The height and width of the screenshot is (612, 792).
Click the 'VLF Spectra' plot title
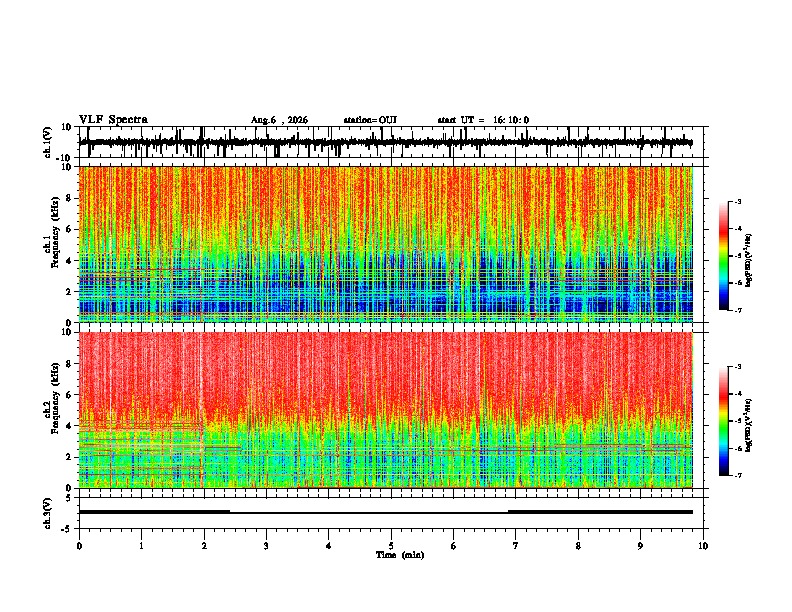point(113,119)
